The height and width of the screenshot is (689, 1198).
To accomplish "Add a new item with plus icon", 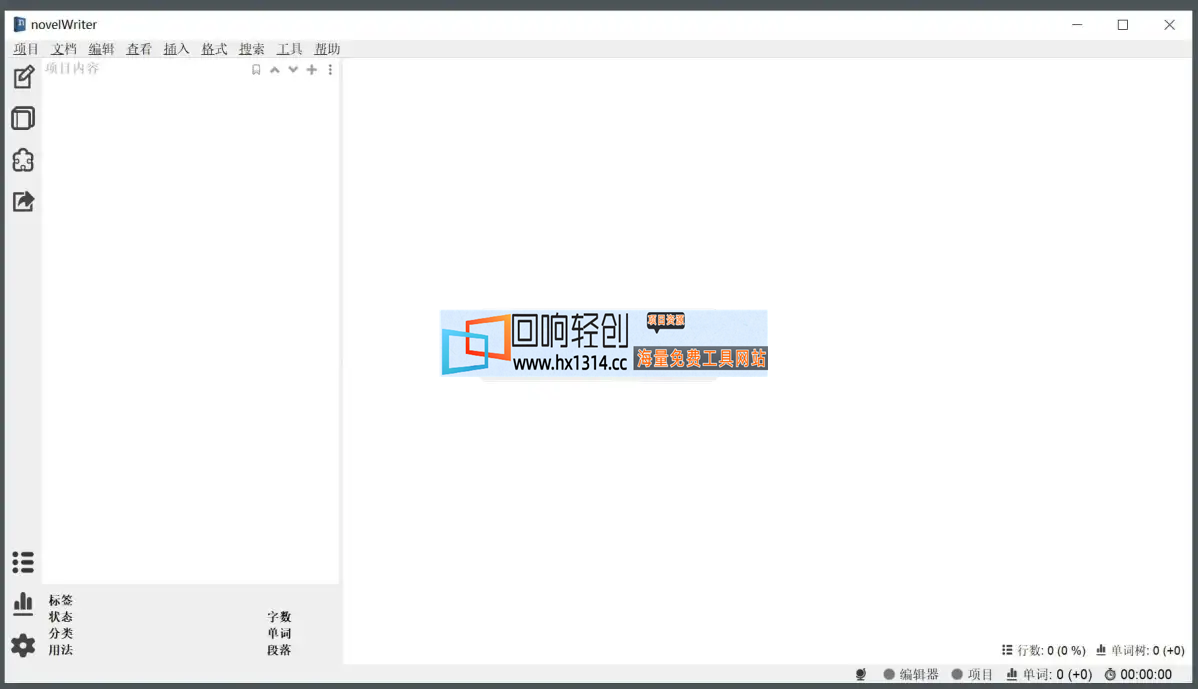I will [311, 70].
